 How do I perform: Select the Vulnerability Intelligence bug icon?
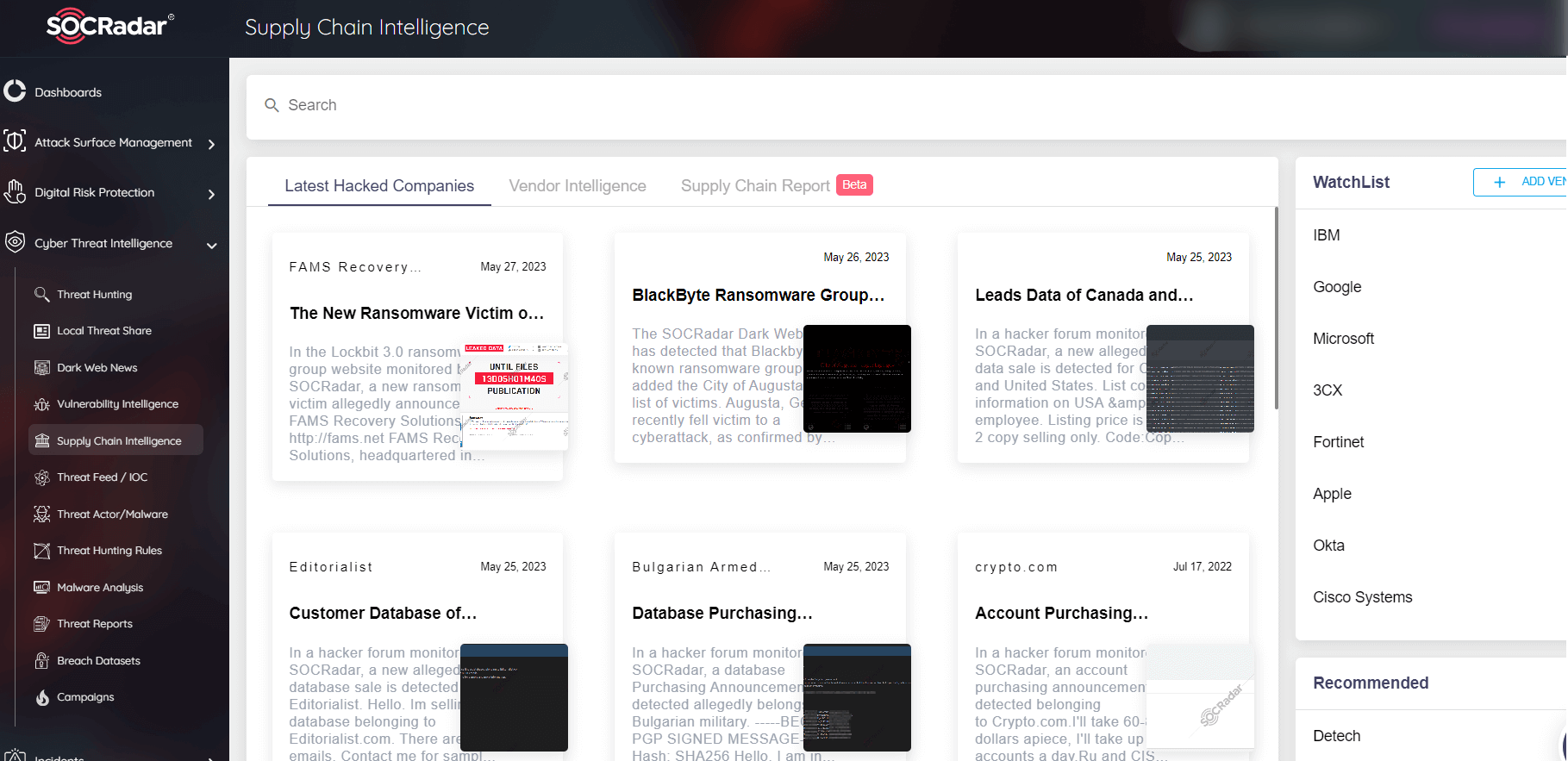41,404
